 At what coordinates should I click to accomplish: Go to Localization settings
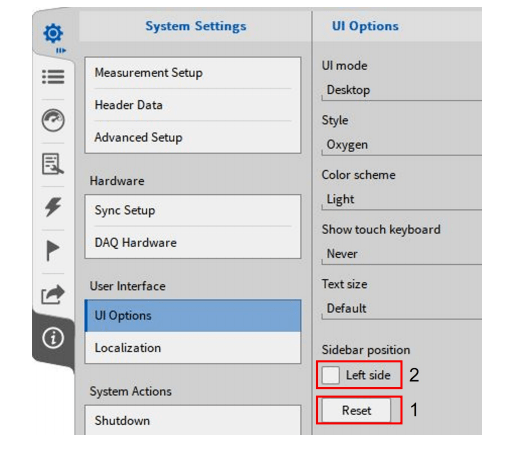click(193, 348)
